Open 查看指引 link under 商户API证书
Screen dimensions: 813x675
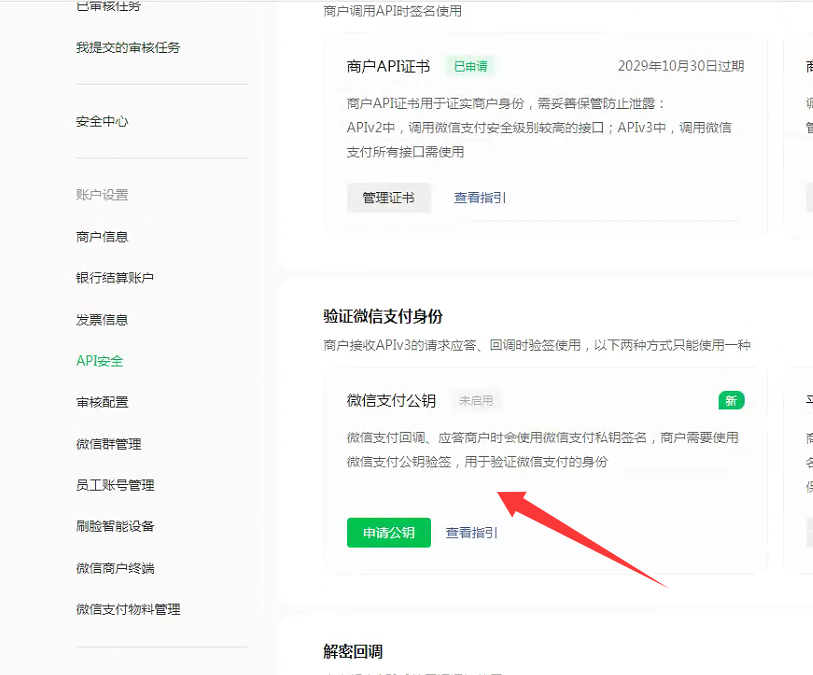point(480,198)
